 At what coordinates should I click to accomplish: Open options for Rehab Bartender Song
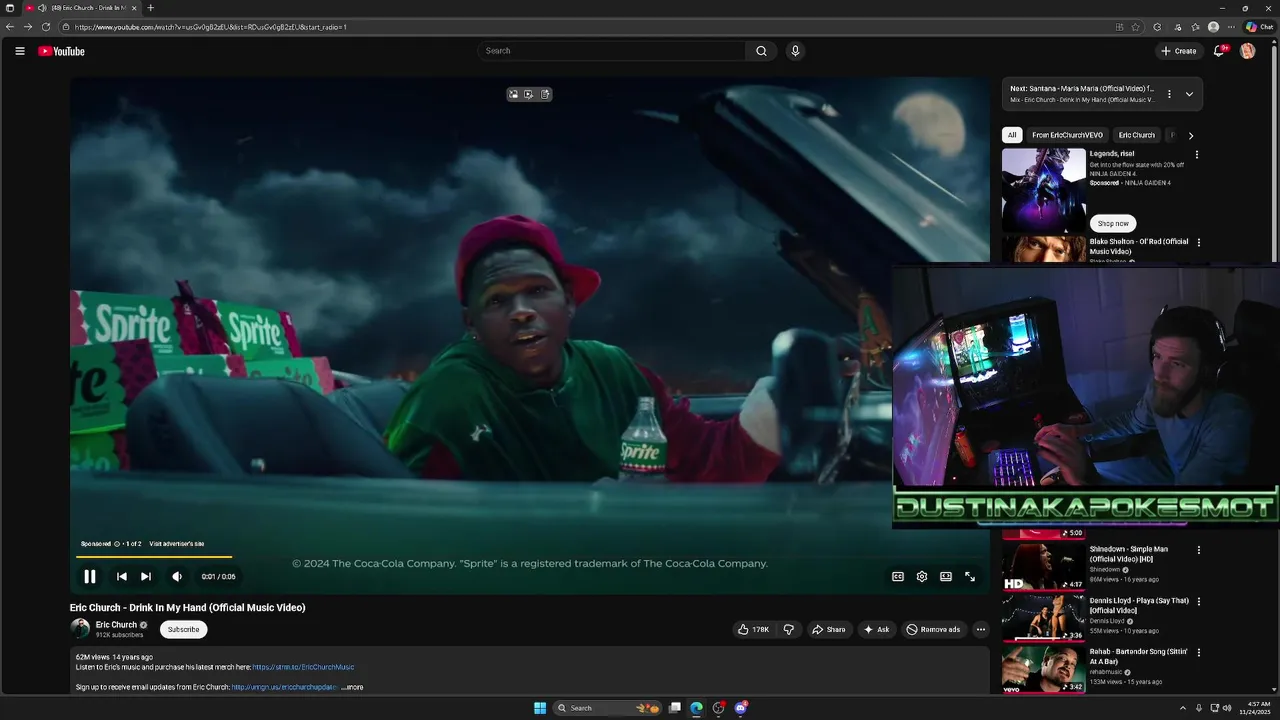[1199, 652]
